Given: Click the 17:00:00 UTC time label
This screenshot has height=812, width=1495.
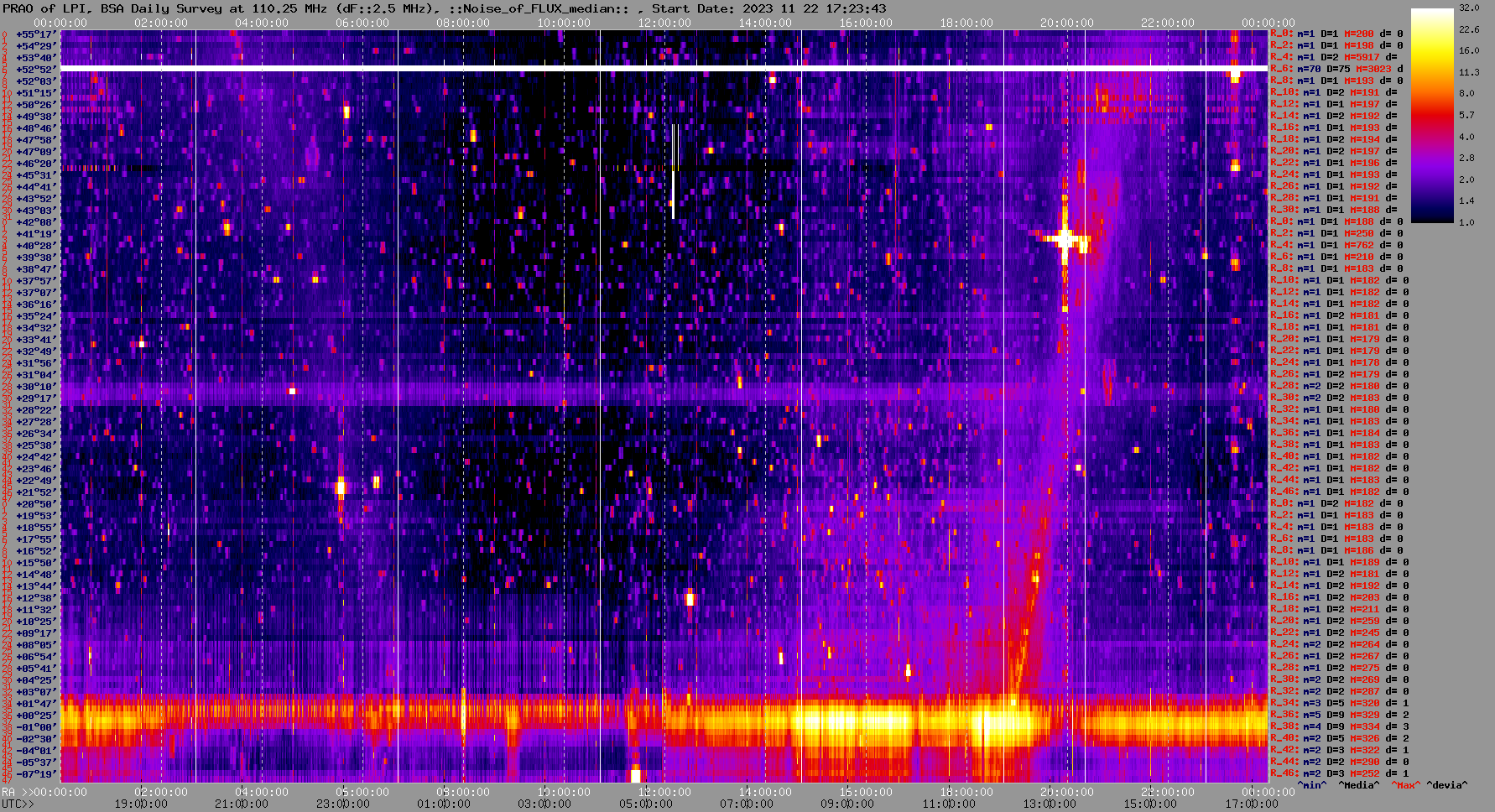Looking at the screenshot, I should 1252,804.
